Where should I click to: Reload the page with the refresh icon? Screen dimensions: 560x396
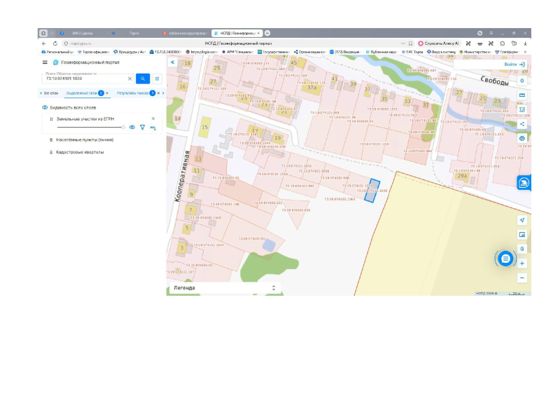[x=55, y=44]
